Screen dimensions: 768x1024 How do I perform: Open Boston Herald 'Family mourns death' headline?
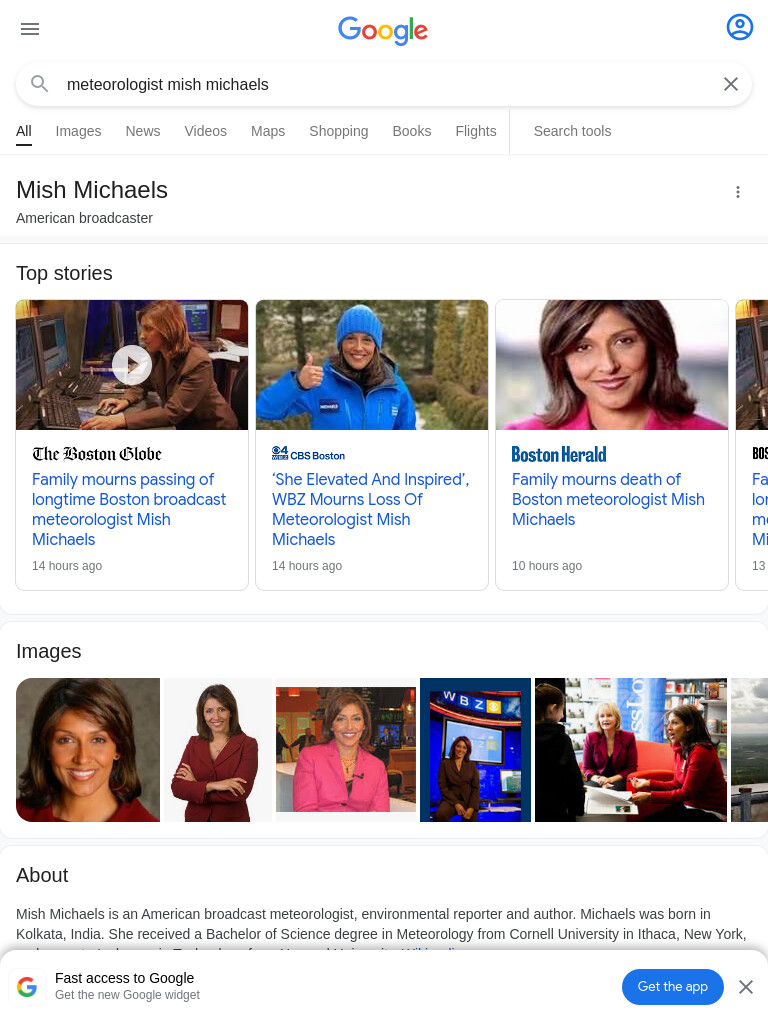(608, 500)
